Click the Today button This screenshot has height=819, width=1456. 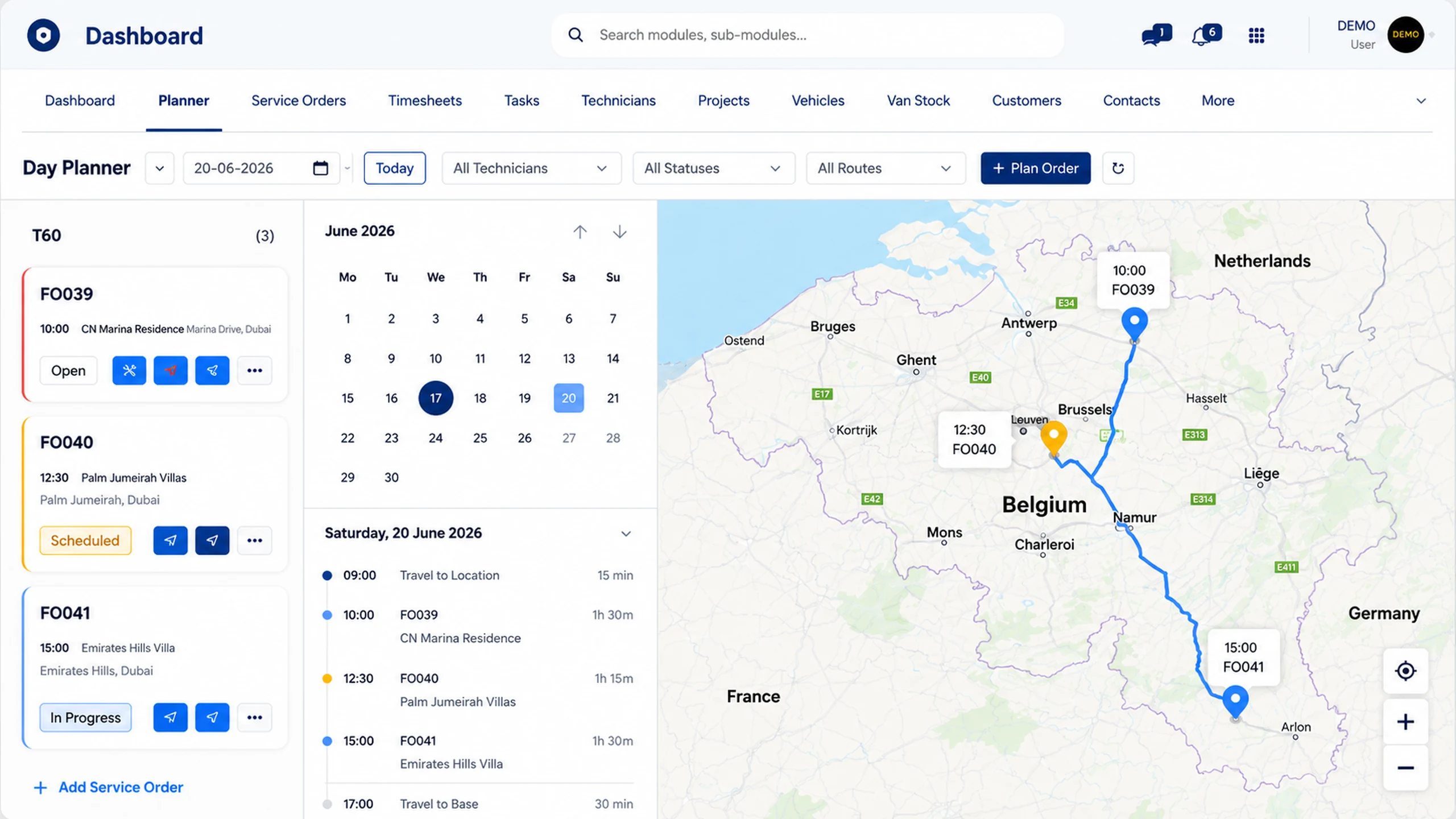coord(395,168)
